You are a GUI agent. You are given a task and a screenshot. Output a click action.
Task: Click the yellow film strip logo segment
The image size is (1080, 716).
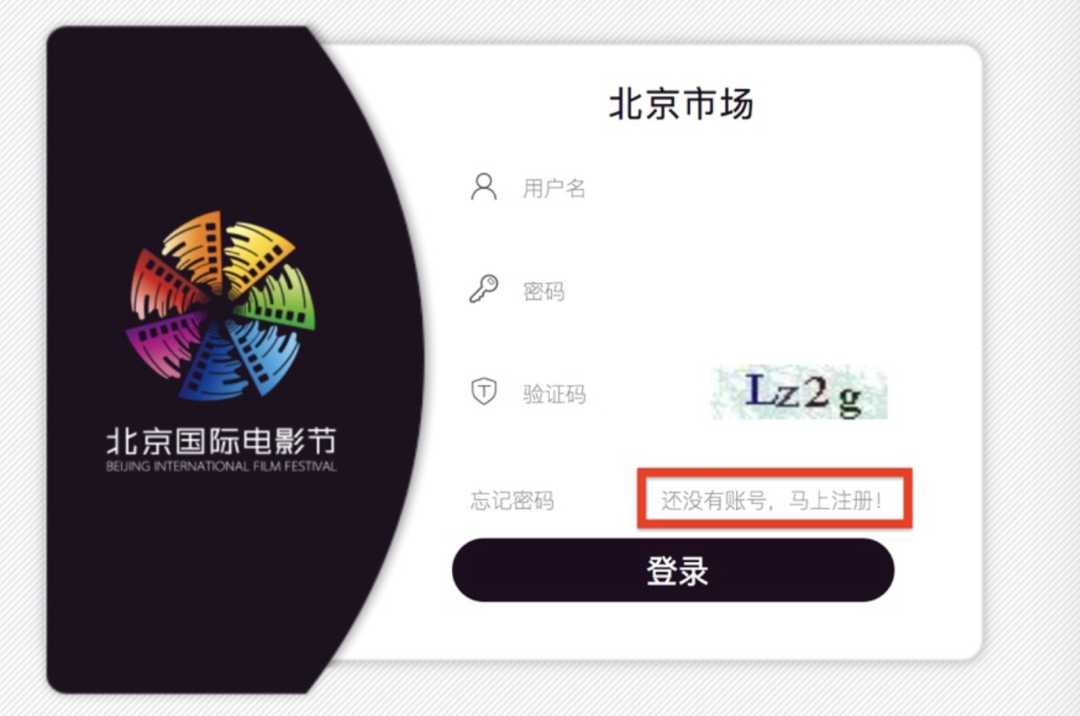coord(258,255)
